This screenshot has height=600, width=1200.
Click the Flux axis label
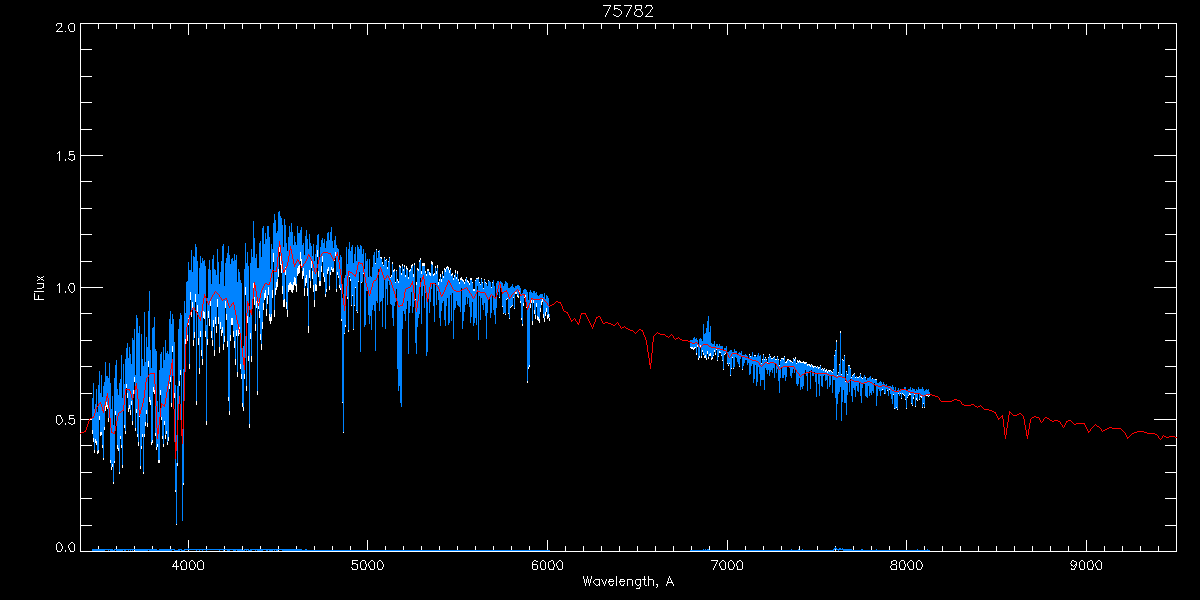pyautogui.click(x=40, y=288)
